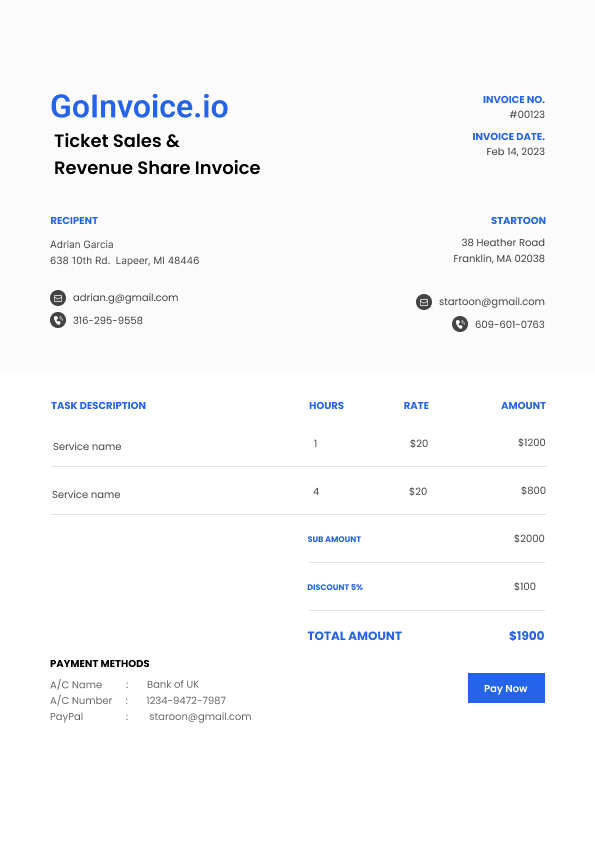This screenshot has height=842, width=595.
Task: Click the Pay Now button
Action: 506,688
